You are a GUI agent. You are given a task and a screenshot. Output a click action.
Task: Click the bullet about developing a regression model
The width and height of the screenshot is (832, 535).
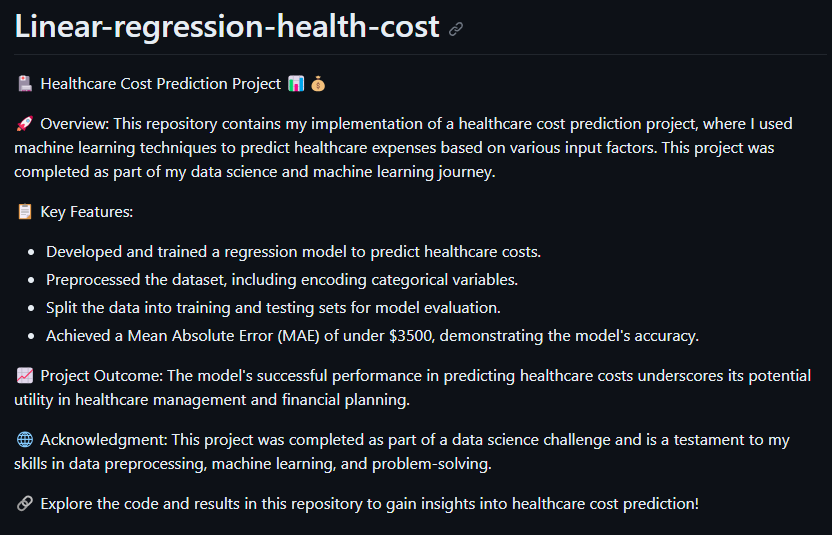click(293, 251)
